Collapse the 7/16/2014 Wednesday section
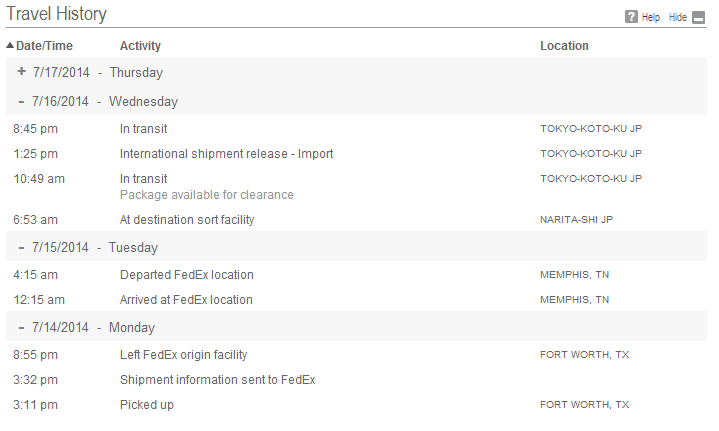Viewport: 719px width, 431px height. click(21, 101)
